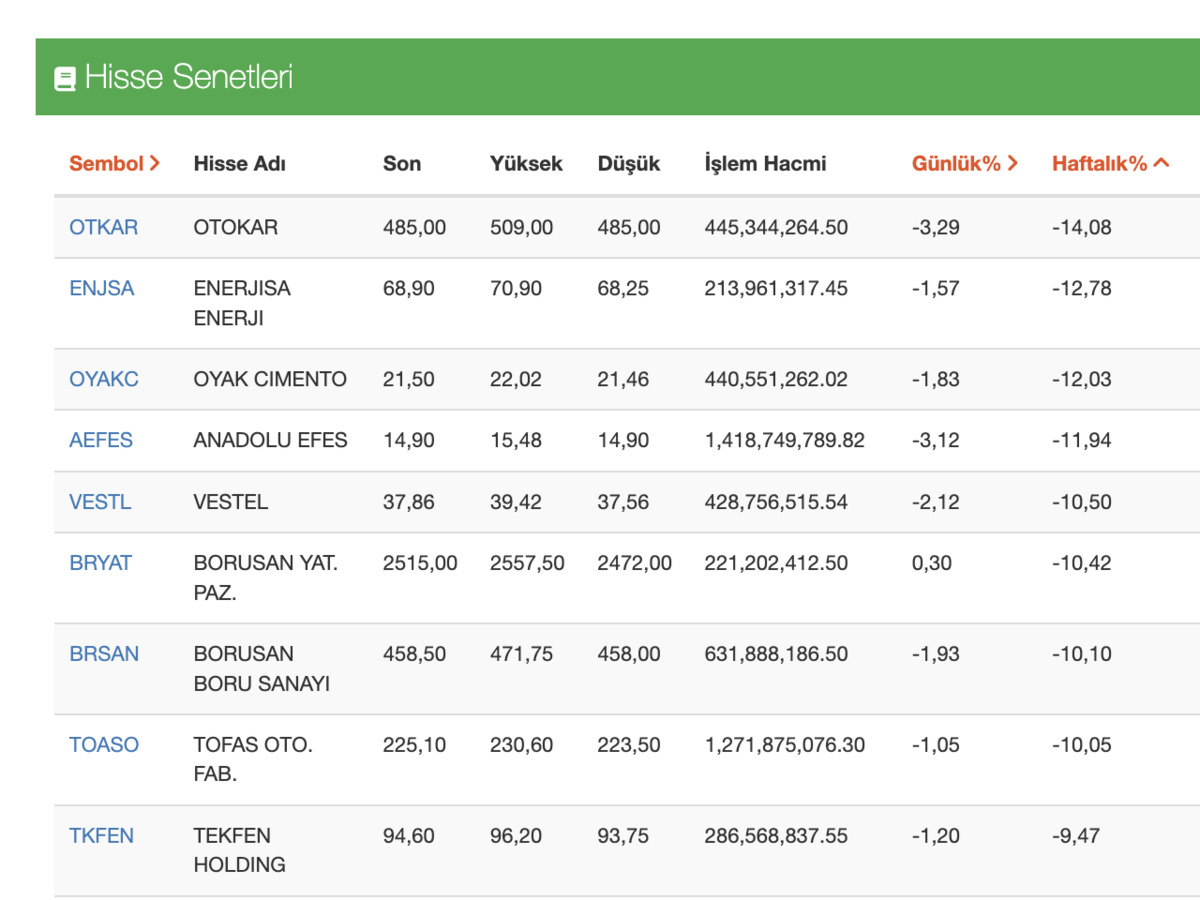Open OTKAR stock link
This screenshot has width=1200, height=900.
104,227
